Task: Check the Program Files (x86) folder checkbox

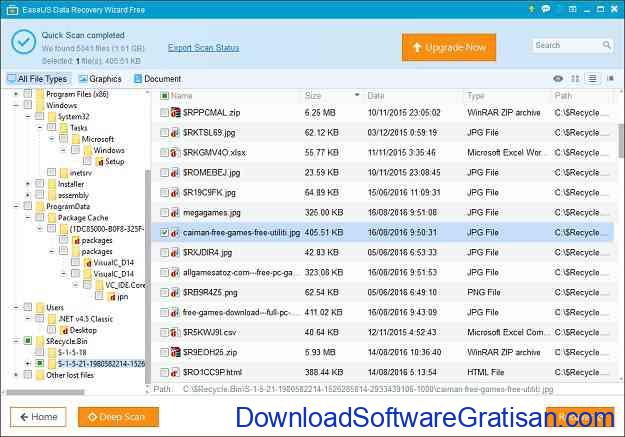Action: tap(28, 94)
